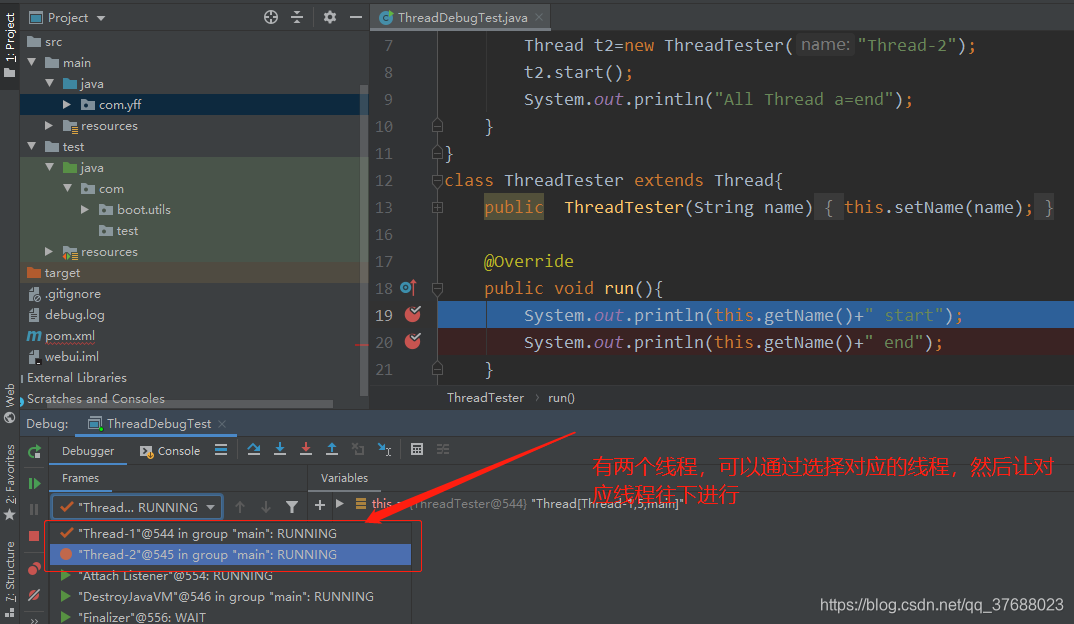
Task: Click the Pause Program icon
Action: tap(34, 510)
